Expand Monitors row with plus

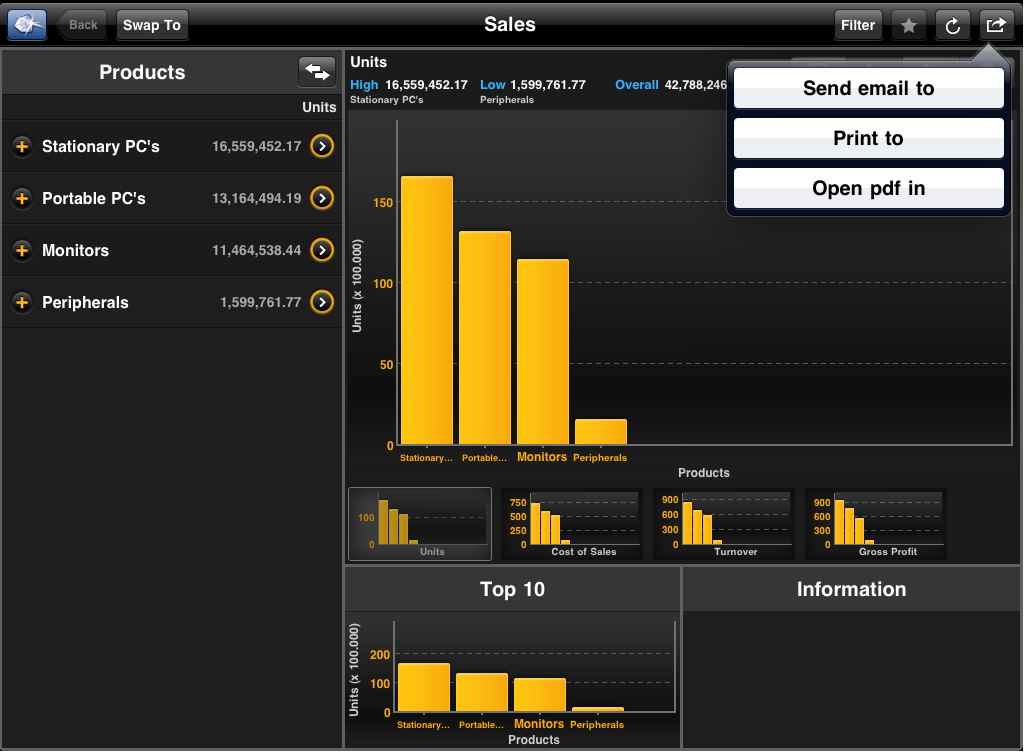tap(22, 251)
